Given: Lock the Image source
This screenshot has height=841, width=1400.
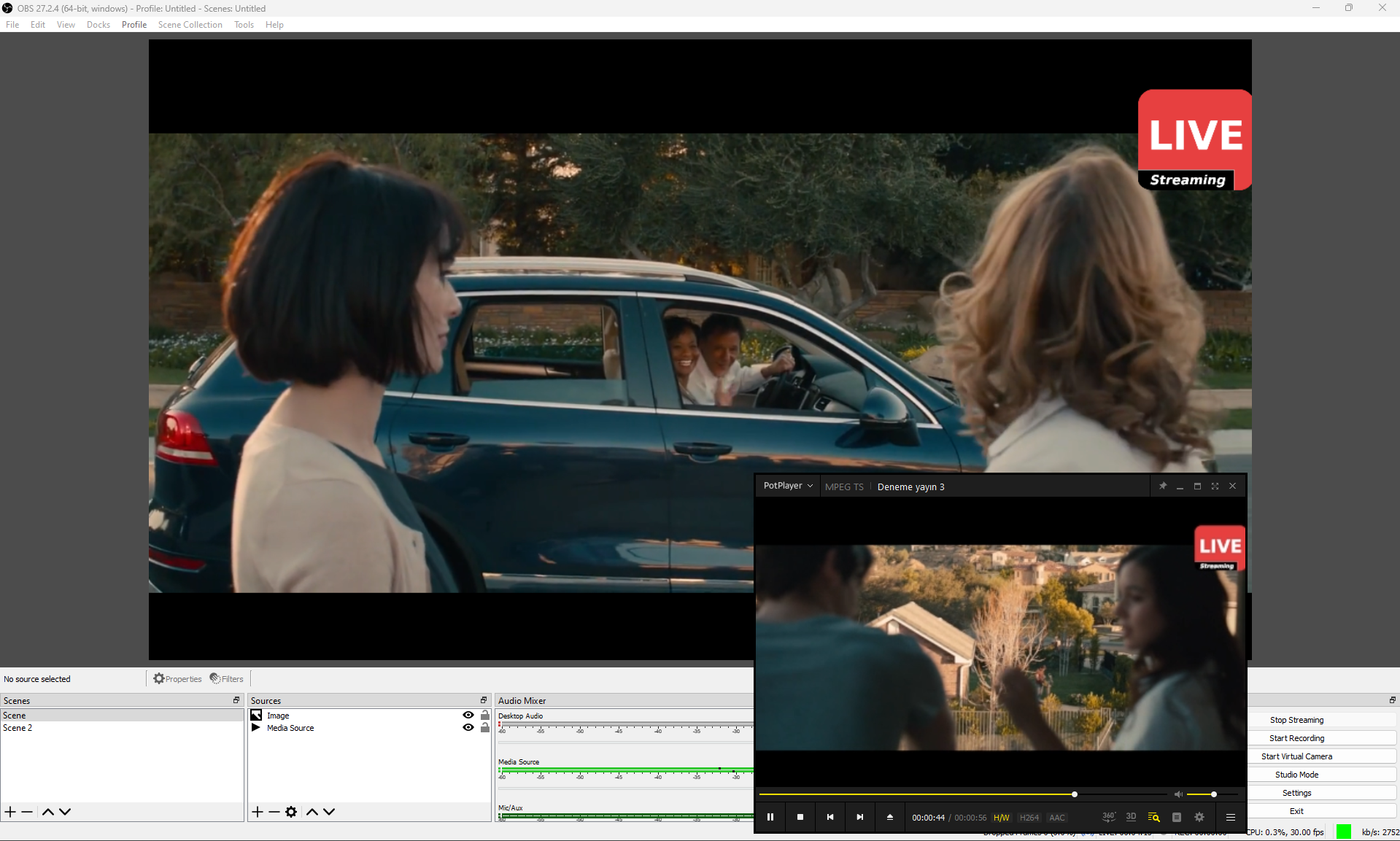Looking at the screenshot, I should point(485,715).
